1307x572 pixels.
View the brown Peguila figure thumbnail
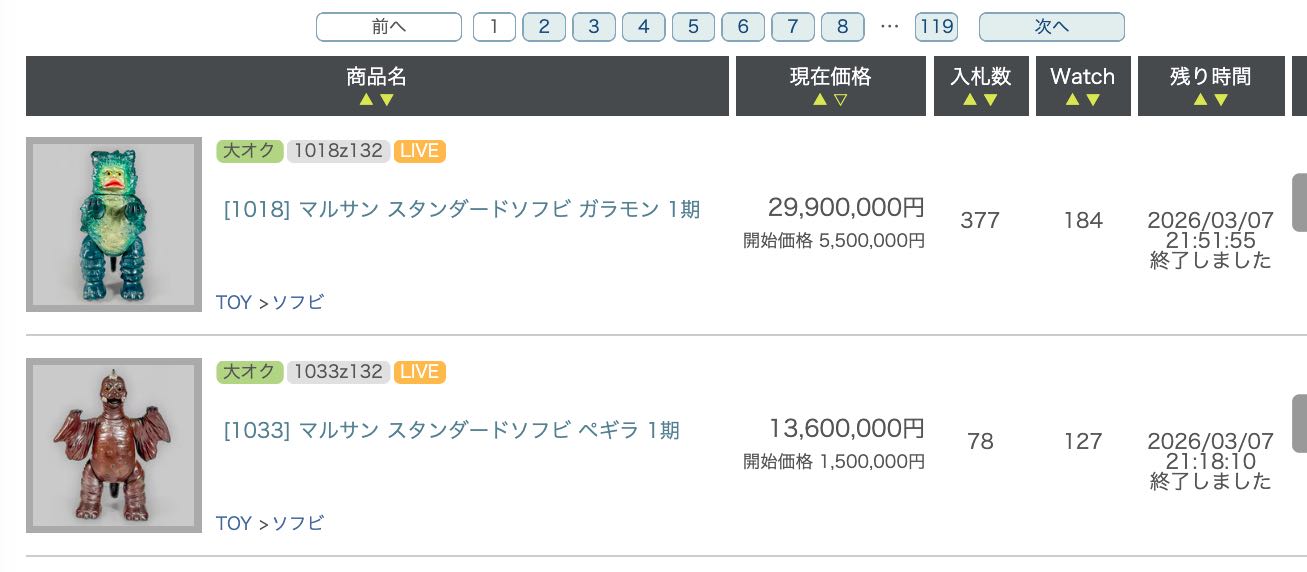tap(114, 445)
